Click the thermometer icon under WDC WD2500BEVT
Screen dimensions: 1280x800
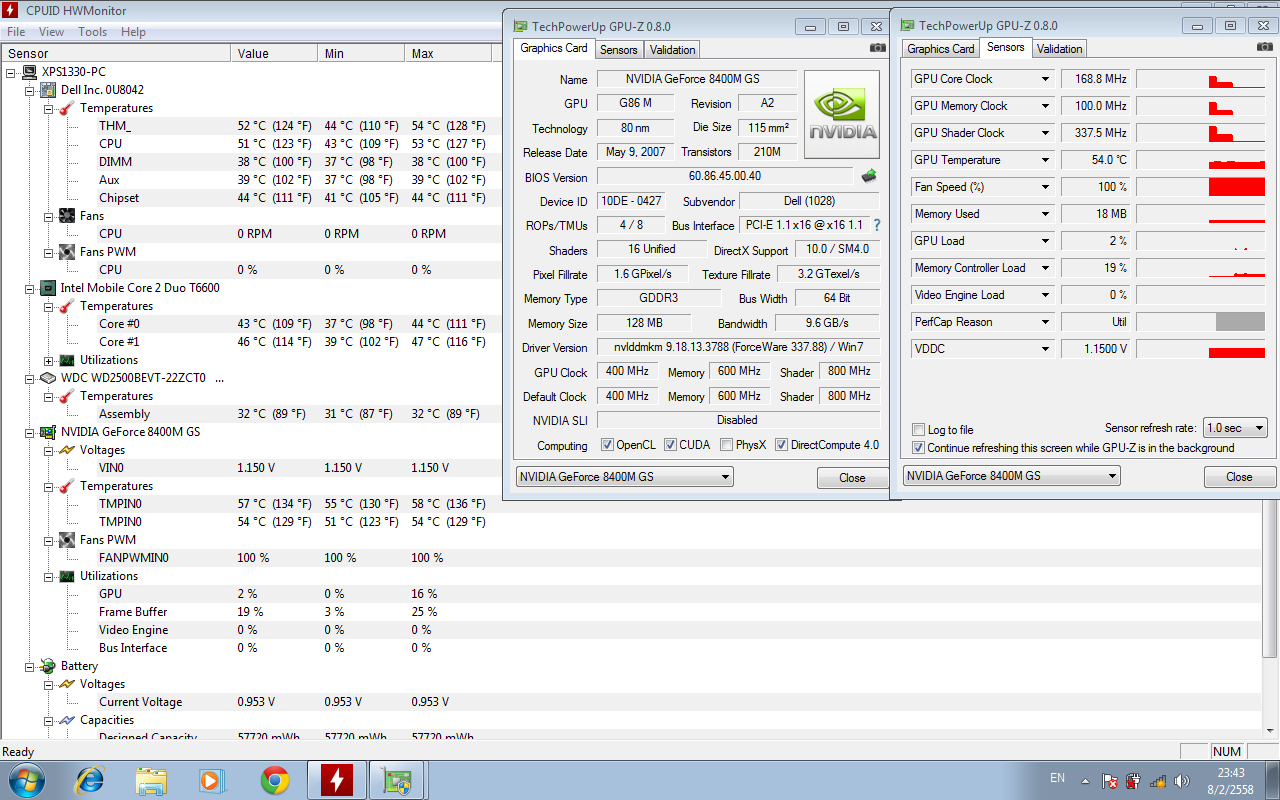point(67,396)
